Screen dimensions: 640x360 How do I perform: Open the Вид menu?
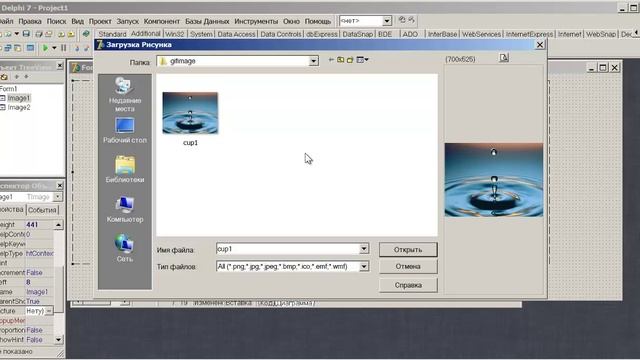78,21
